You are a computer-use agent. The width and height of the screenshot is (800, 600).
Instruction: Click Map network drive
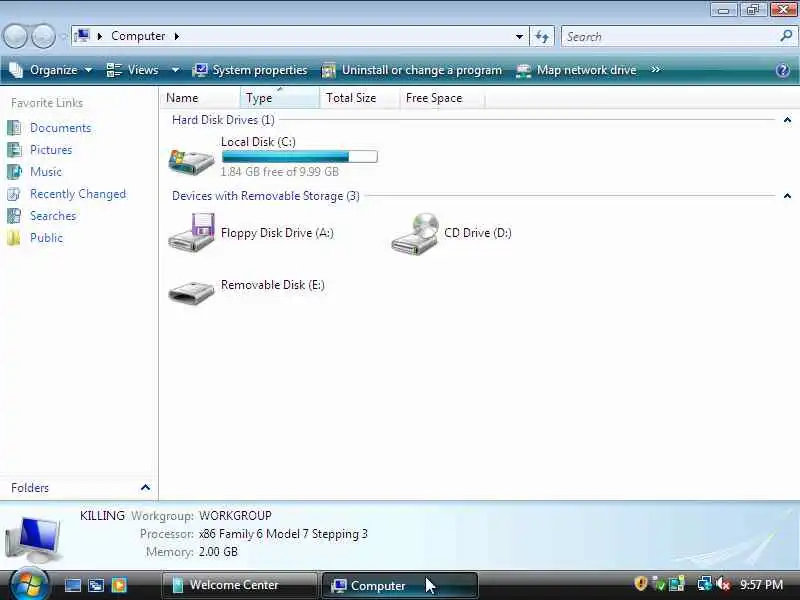[577, 70]
